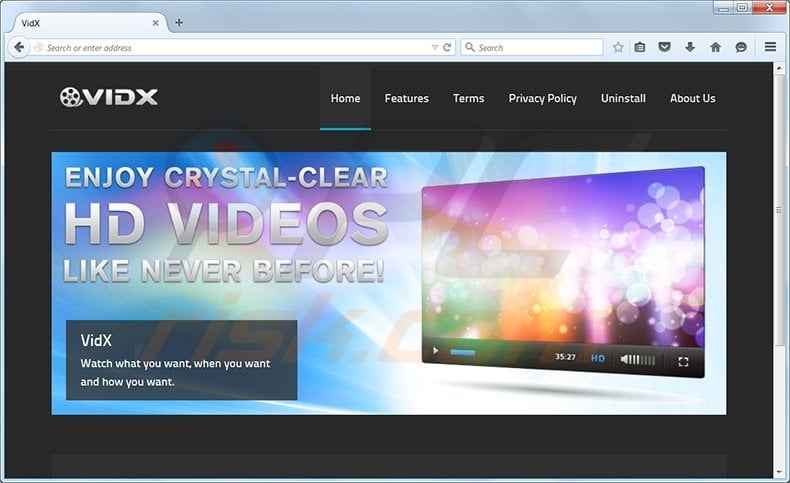Viewport: 790px width, 483px height.
Task: Open a new tab with plus button
Action: pyautogui.click(x=179, y=23)
